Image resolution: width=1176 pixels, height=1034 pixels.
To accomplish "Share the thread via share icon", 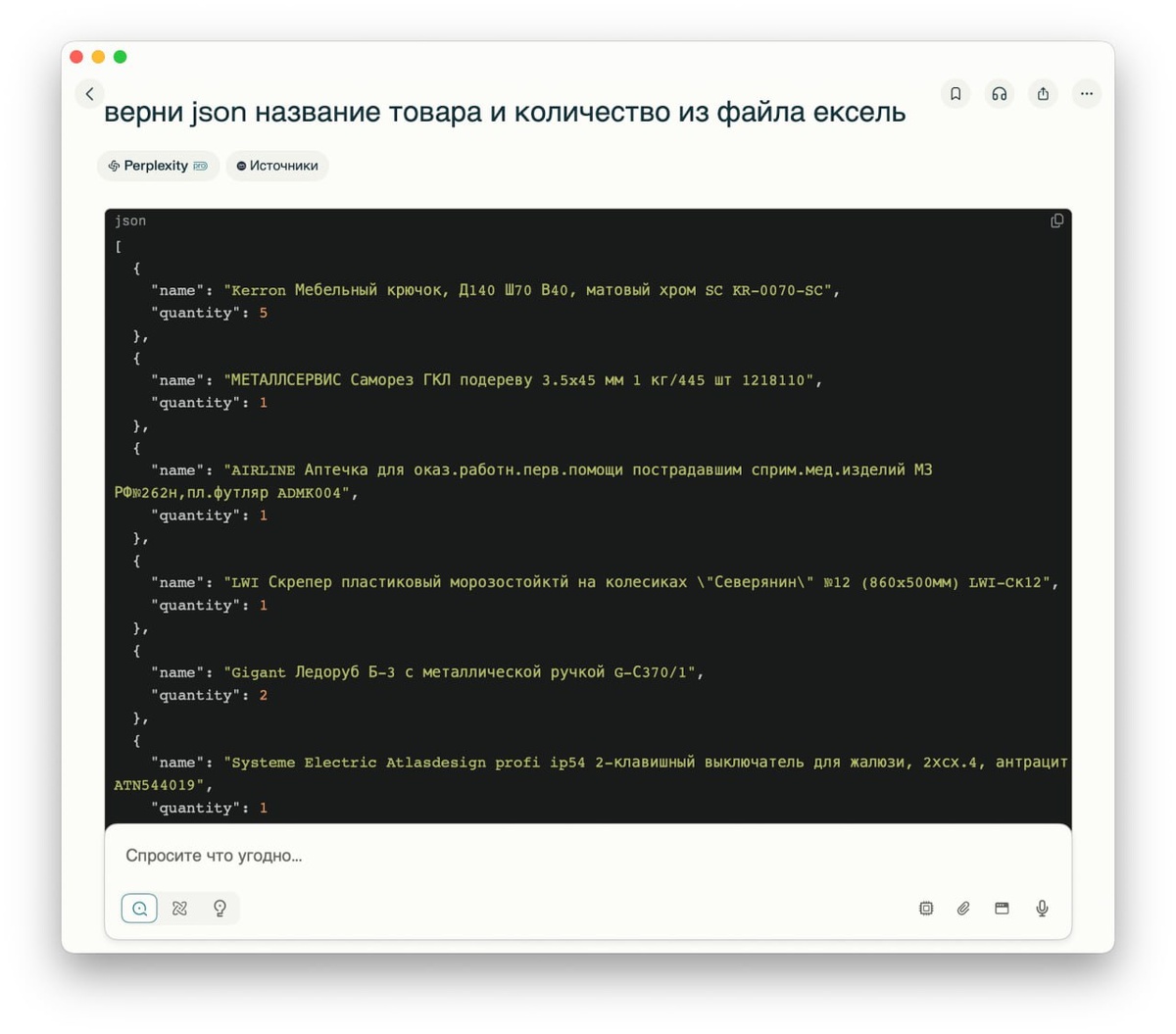I will click(1043, 94).
